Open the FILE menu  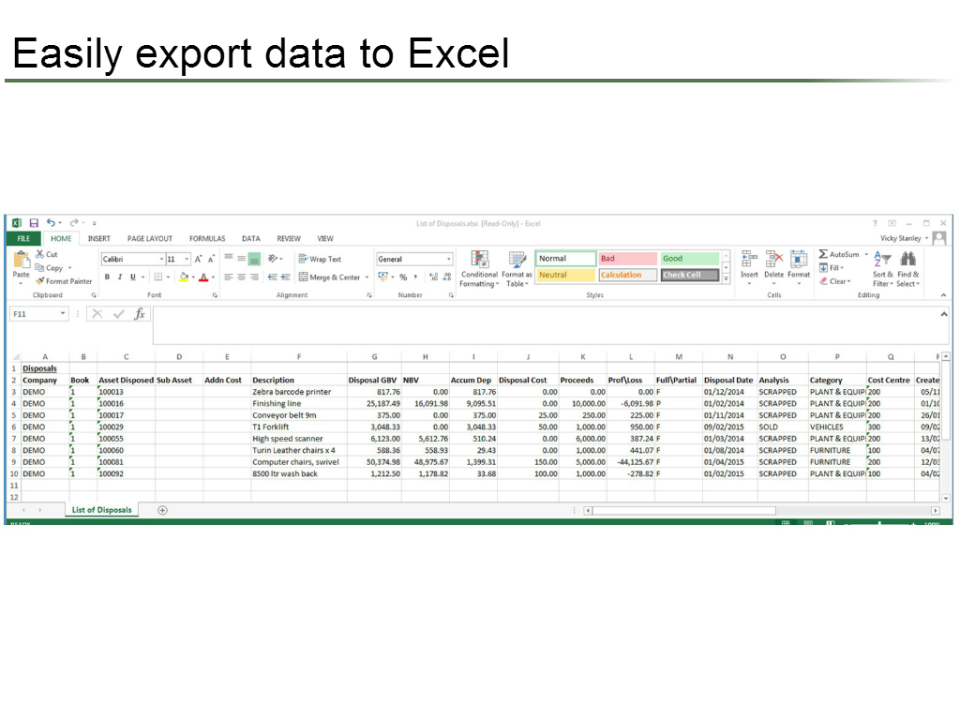(25, 238)
